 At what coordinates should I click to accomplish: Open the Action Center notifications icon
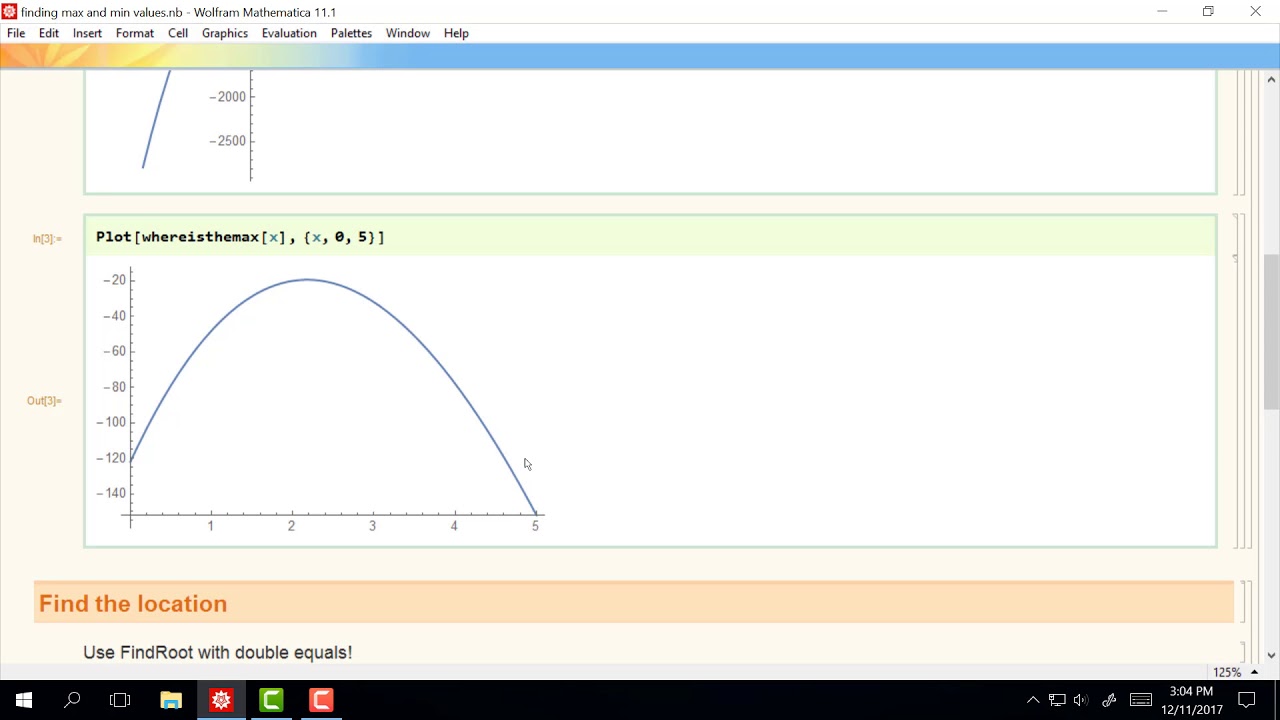pos(1247,700)
